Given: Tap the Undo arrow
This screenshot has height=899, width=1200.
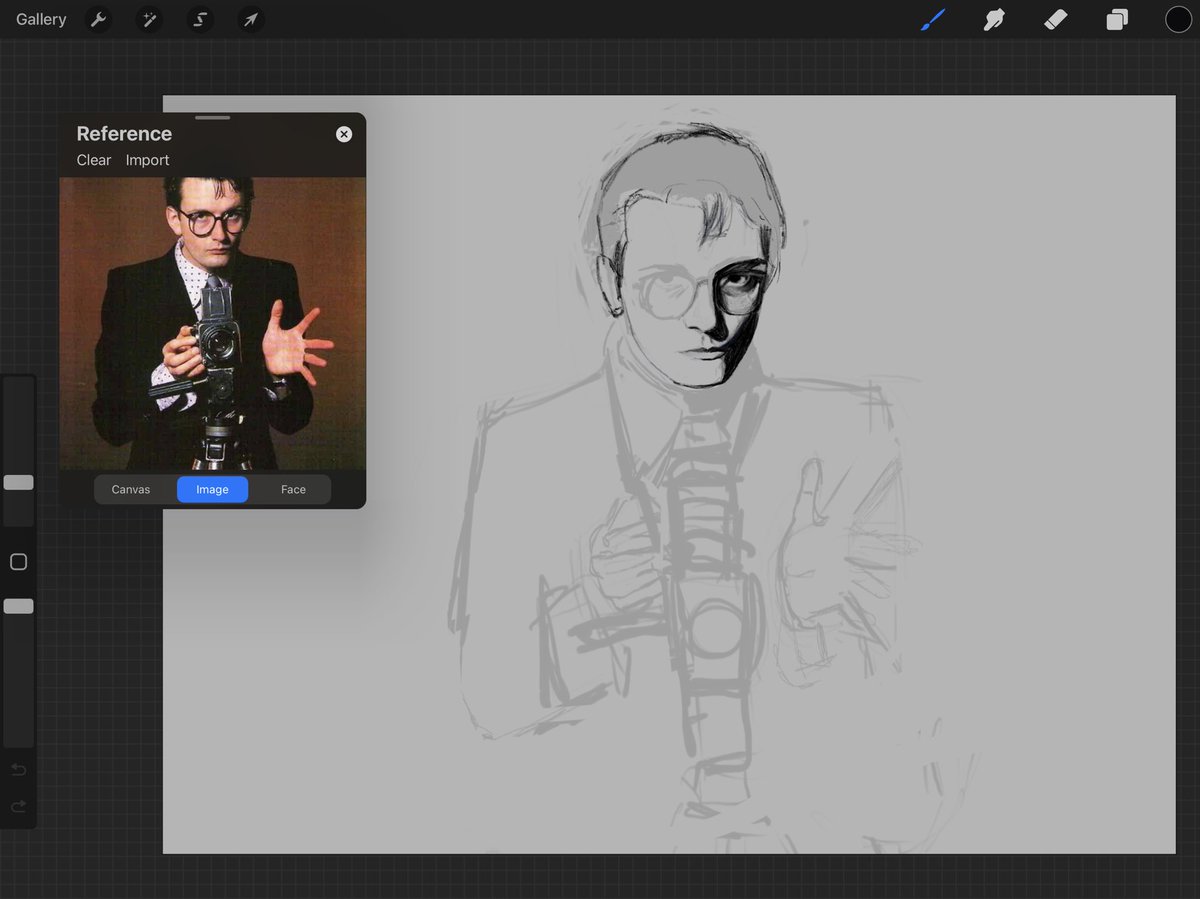Looking at the screenshot, I should click(18, 769).
